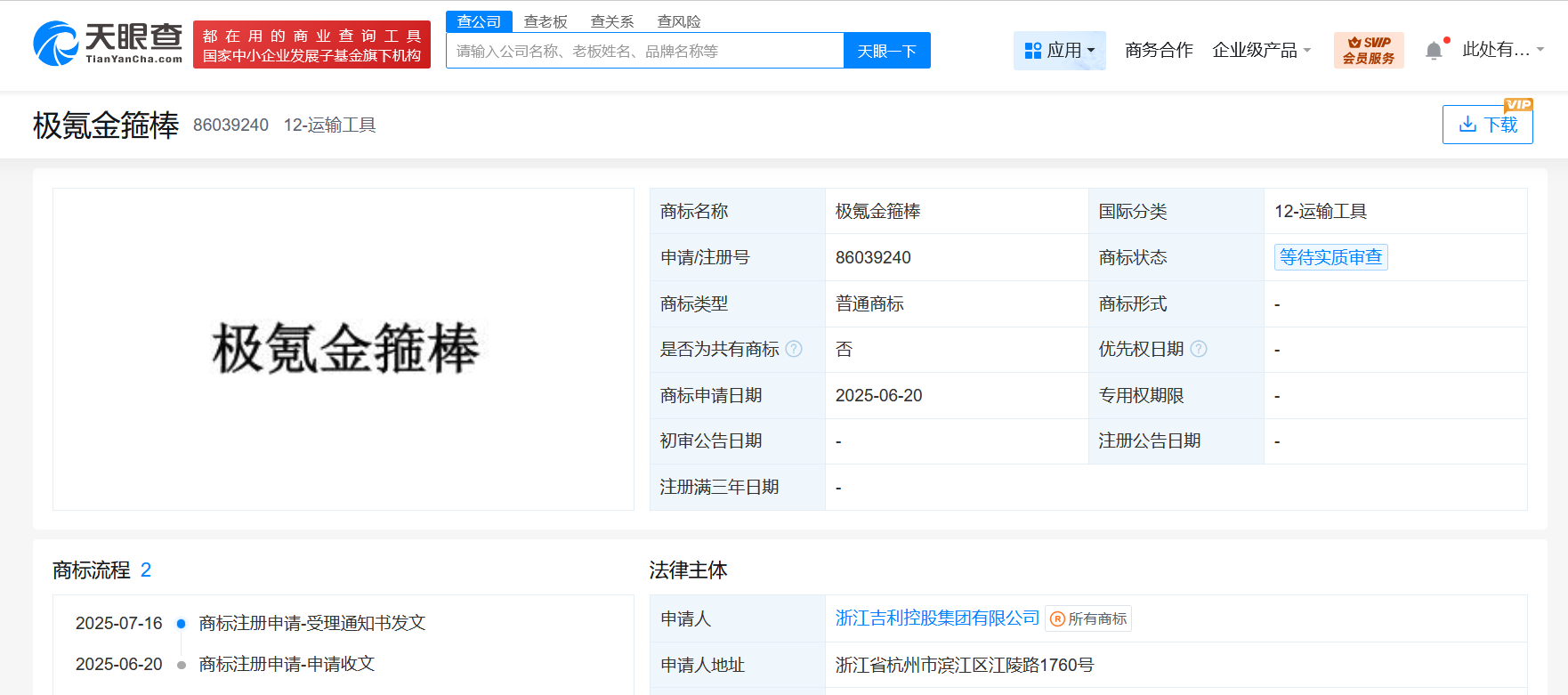Click the SVIP member service badge

(x=1369, y=50)
